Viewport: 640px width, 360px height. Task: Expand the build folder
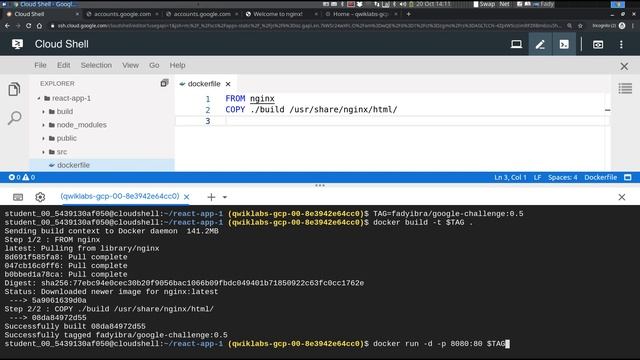[44, 111]
